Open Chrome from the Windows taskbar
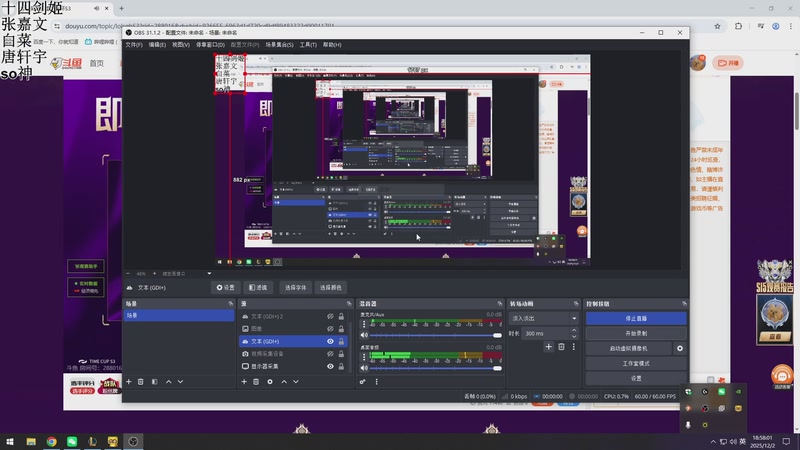Viewport: 800px width, 450px height. (x=52, y=441)
